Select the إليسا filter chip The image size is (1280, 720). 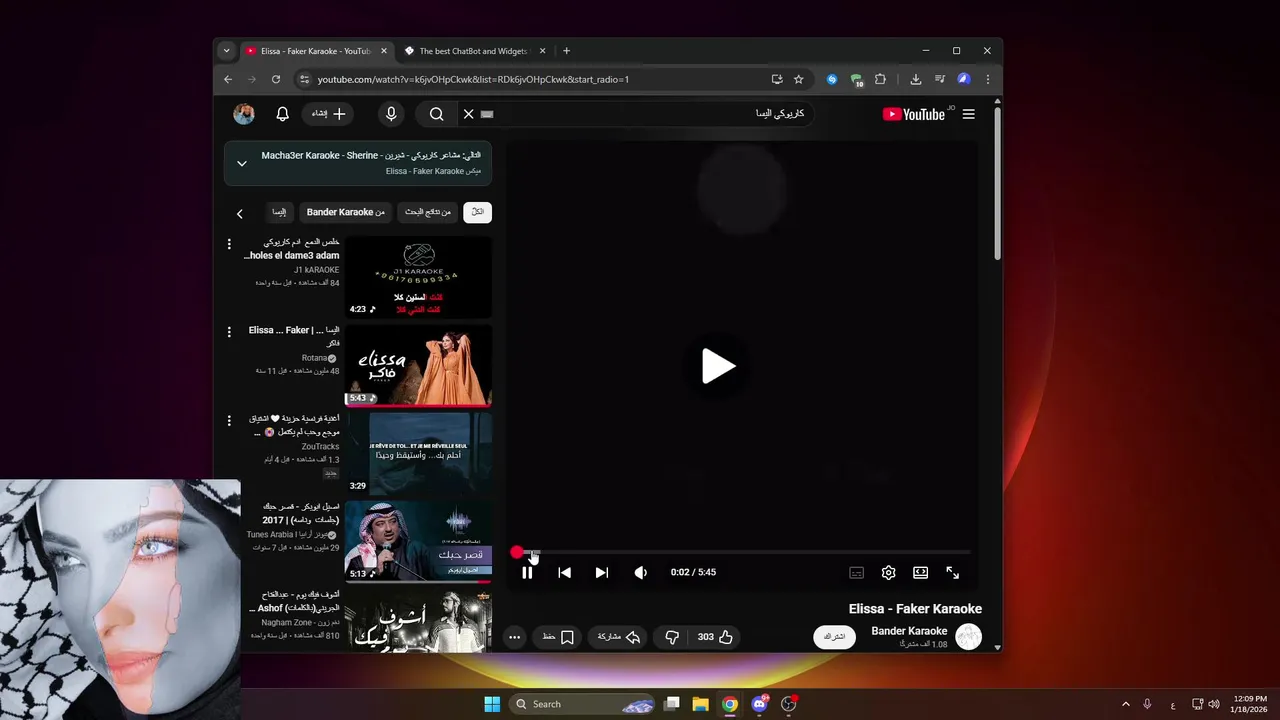(279, 212)
